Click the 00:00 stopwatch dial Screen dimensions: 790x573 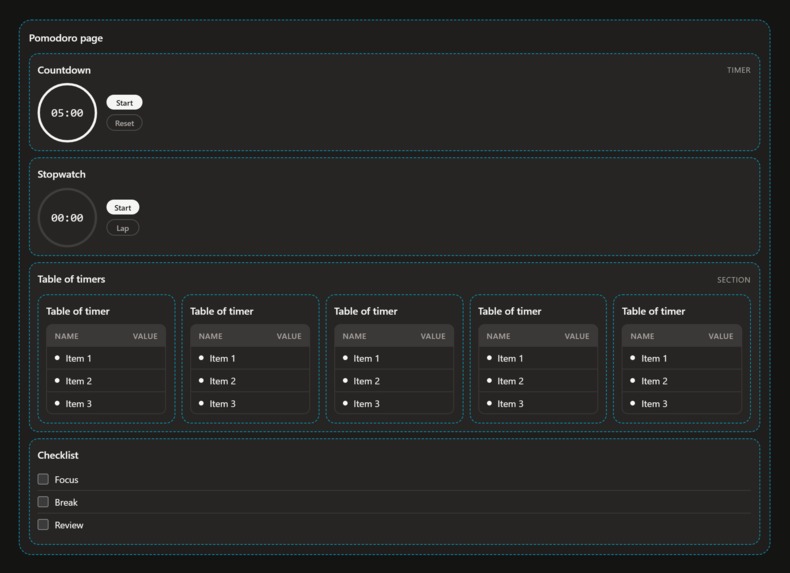(x=67, y=218)
